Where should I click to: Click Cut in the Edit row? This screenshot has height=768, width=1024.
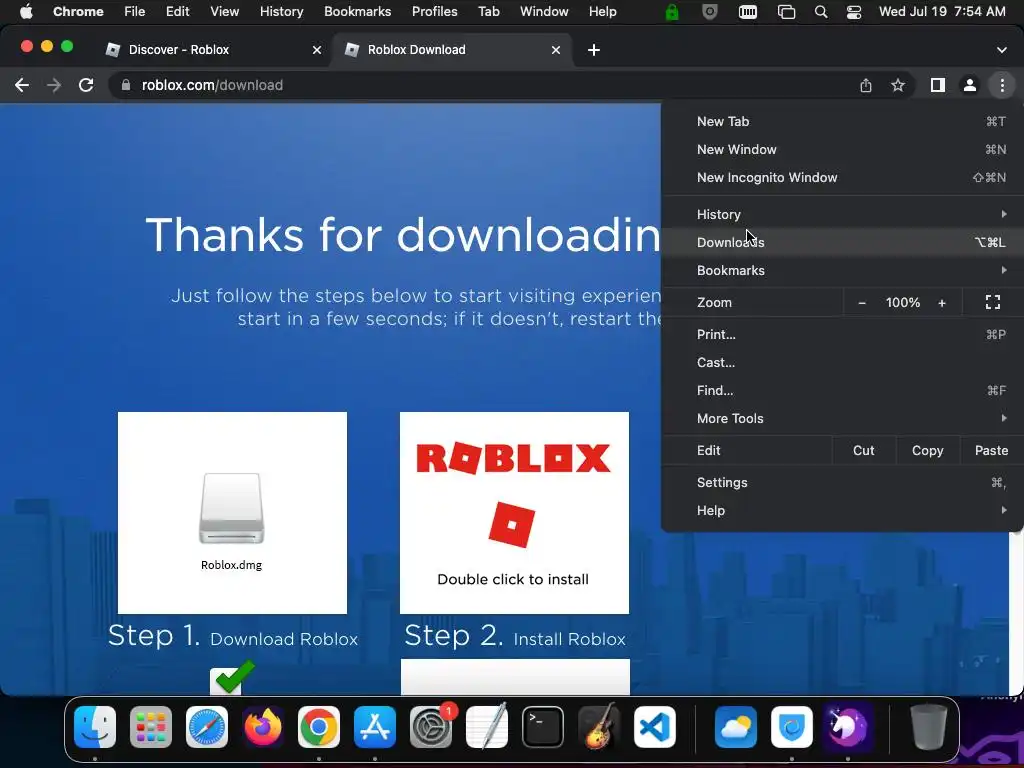click(863, 451)
